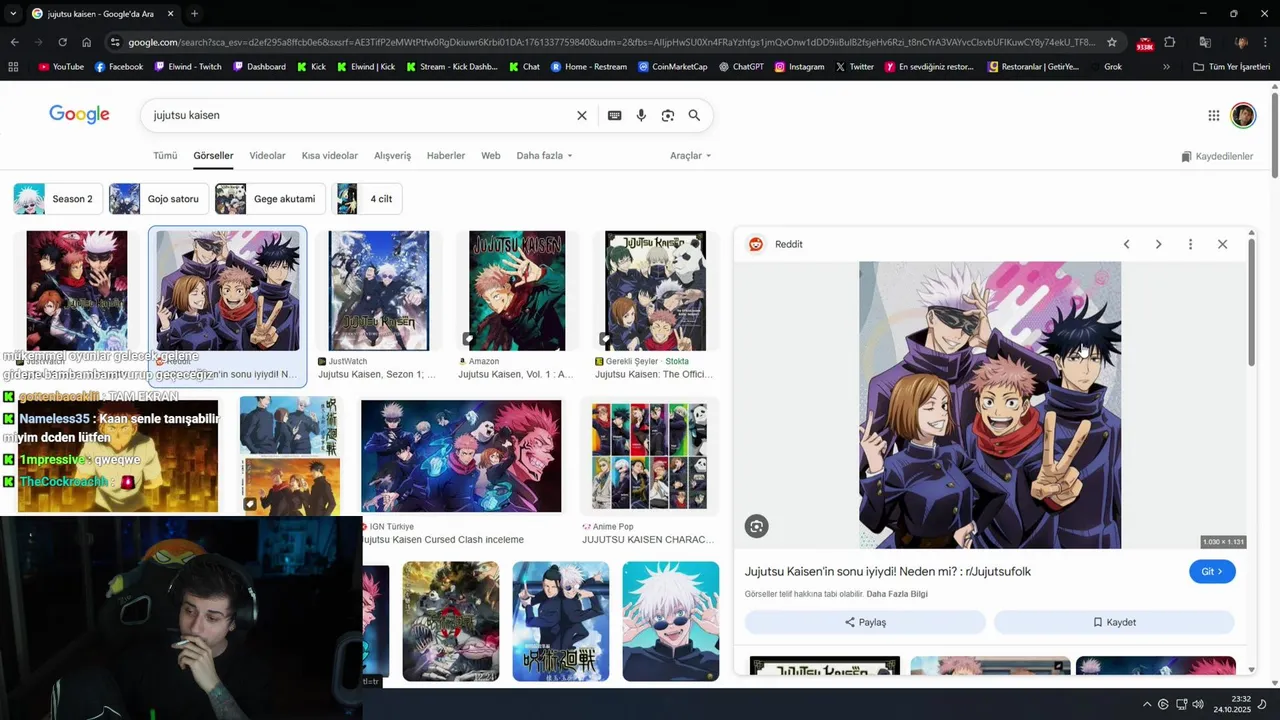Select the Season 2 filter chip
Image resolution: width=1280 pixels, height=720 pixels.
click(57, 199)
